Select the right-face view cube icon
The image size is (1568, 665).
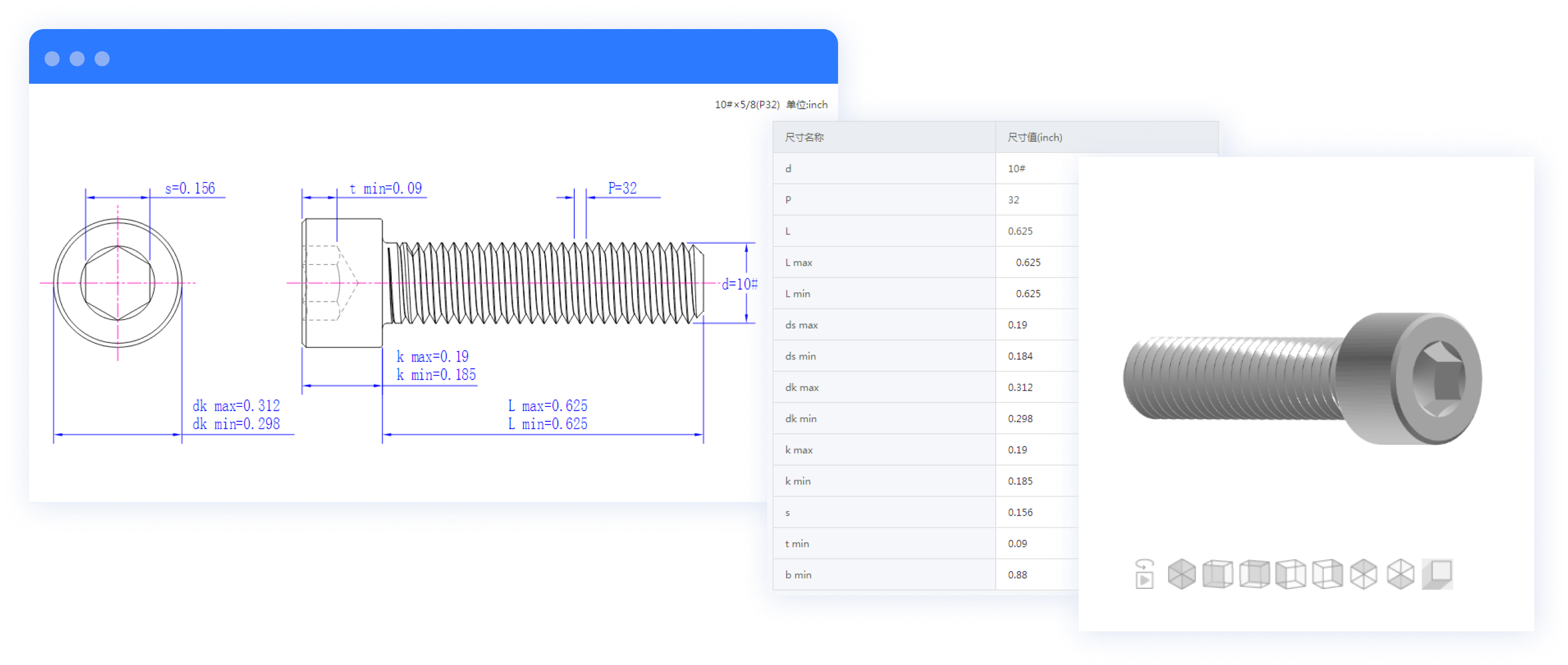(x=1327, y=574)
